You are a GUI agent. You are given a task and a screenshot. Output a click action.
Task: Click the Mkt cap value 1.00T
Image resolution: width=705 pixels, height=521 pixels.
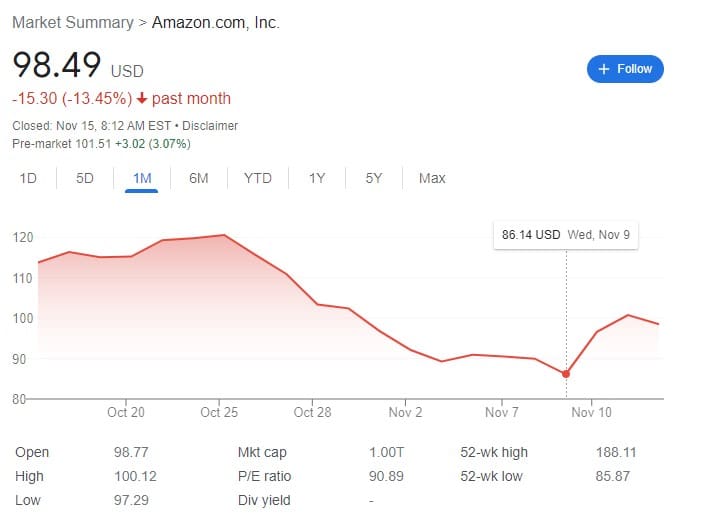(386, 452)
